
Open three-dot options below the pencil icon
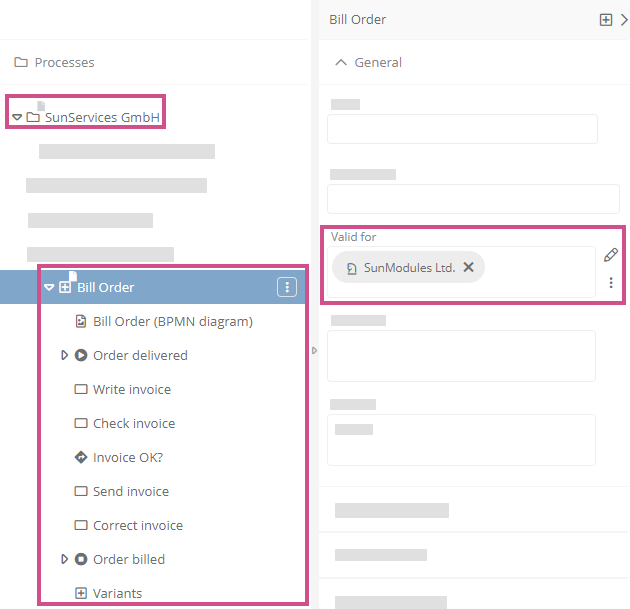coord(611,283)
